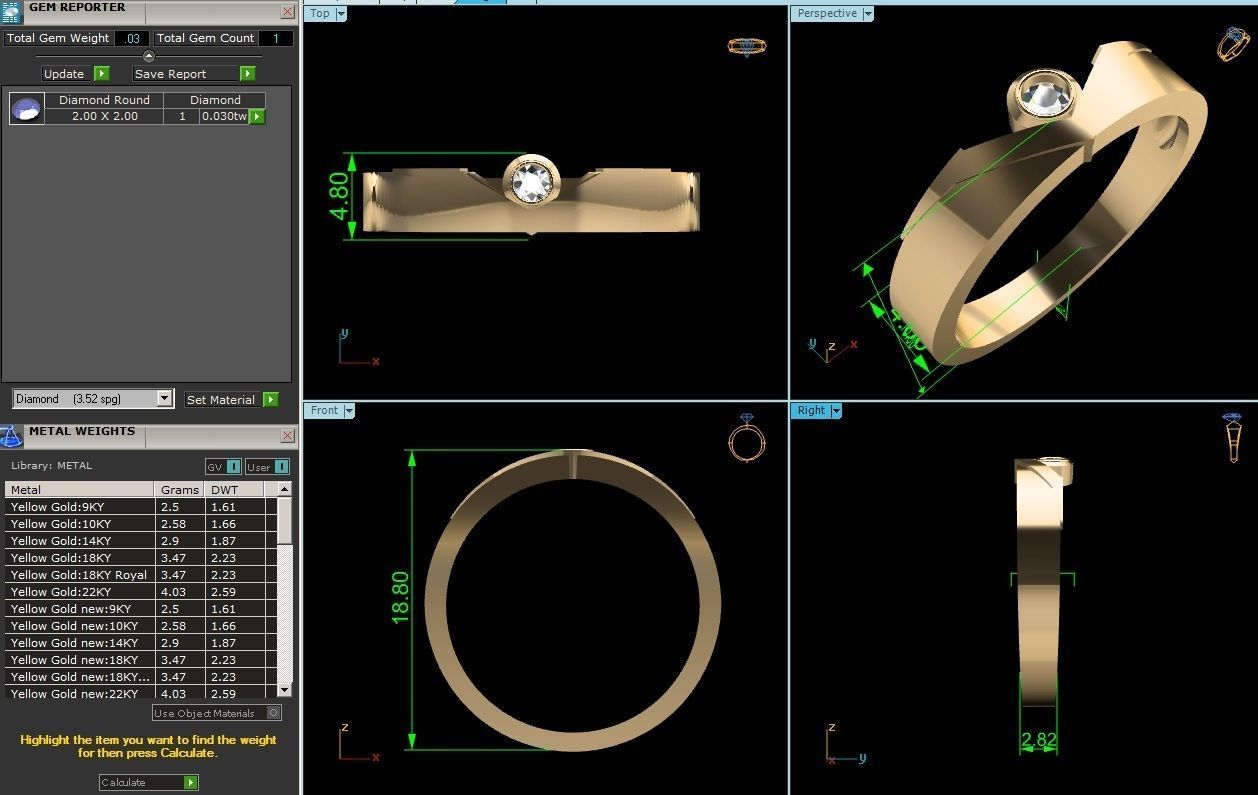Click the Gem Reporter panel icon
This screenshot has width=1258, height=795.
pyautogui.click(x=10, y=13)
